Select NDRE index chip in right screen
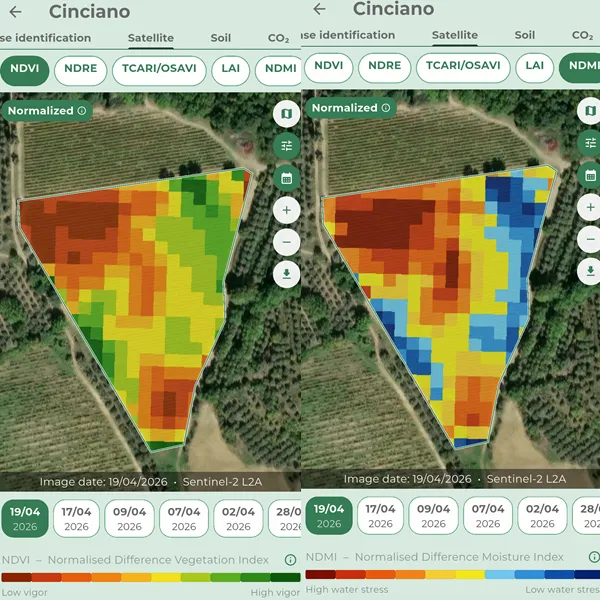This screenshot has height=600, width=600. pos(385,68)
